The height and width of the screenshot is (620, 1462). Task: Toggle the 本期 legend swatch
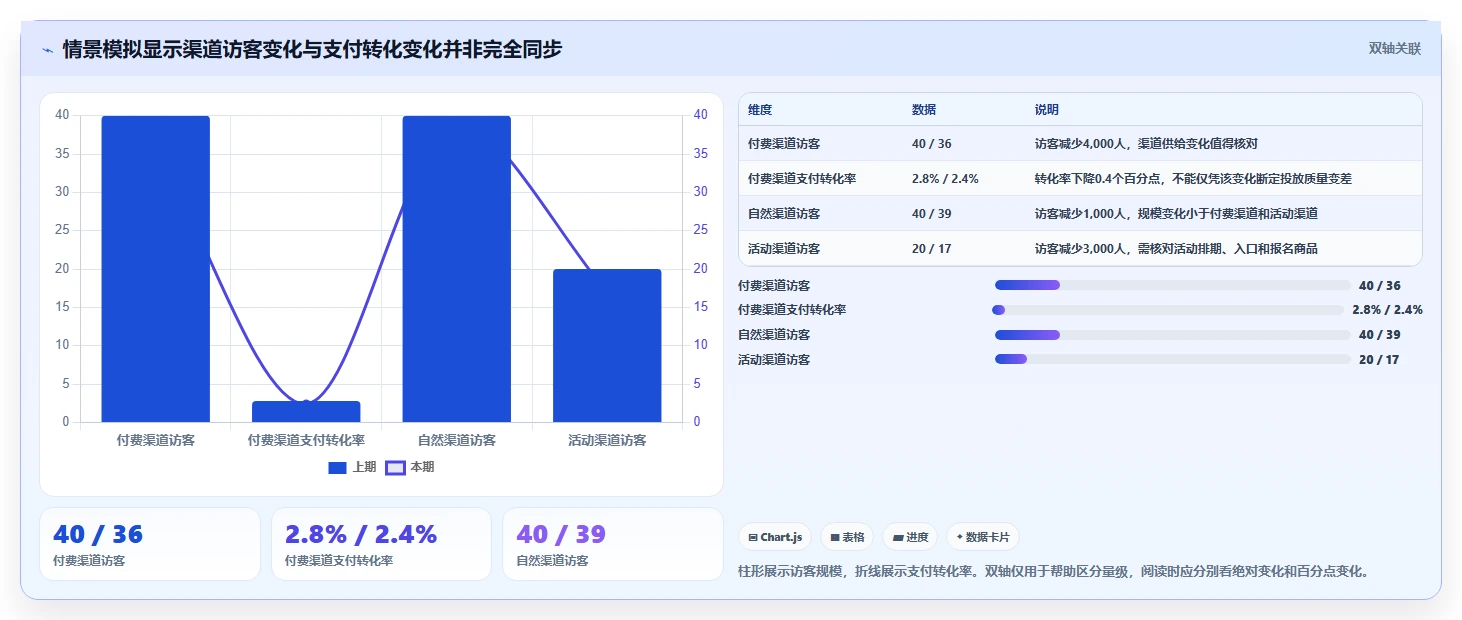click(x=395, y=467)
